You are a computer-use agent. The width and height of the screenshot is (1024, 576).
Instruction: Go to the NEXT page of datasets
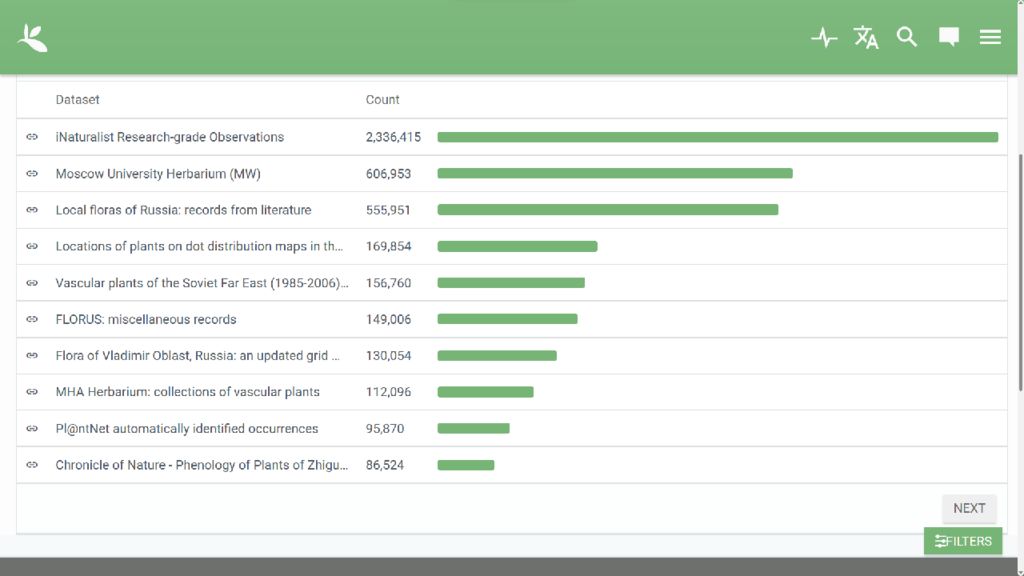coord(969,508)
